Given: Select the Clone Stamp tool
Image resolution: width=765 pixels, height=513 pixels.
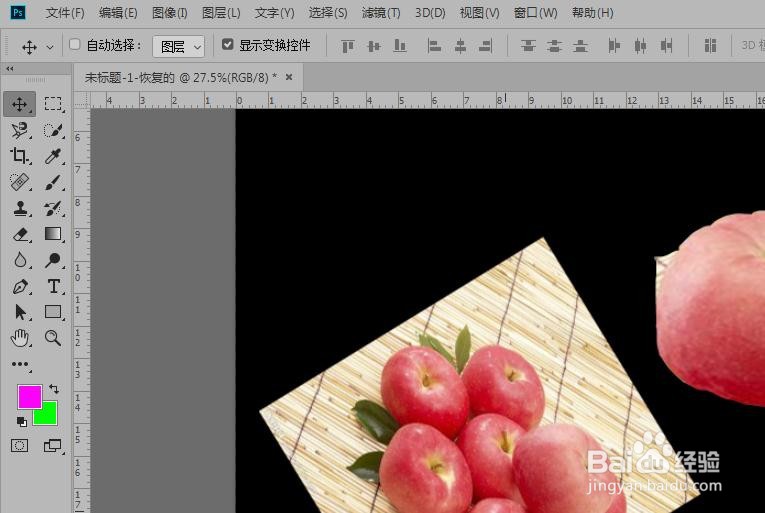Looking at the screenshot, I should [x=20, y=208].
